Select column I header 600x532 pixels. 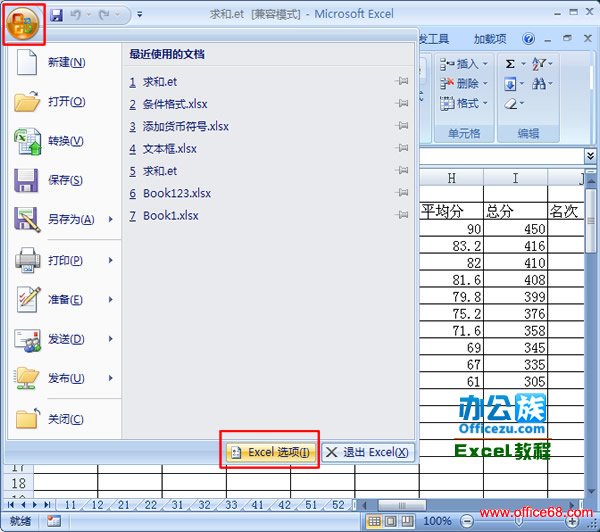[x=515, y=178]
